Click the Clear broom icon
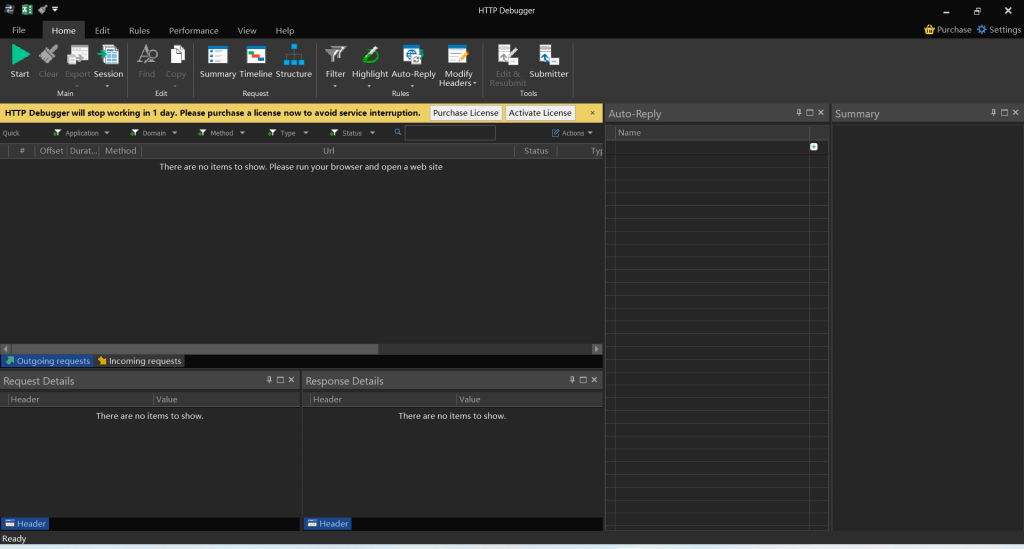 (x=48, y=55)
